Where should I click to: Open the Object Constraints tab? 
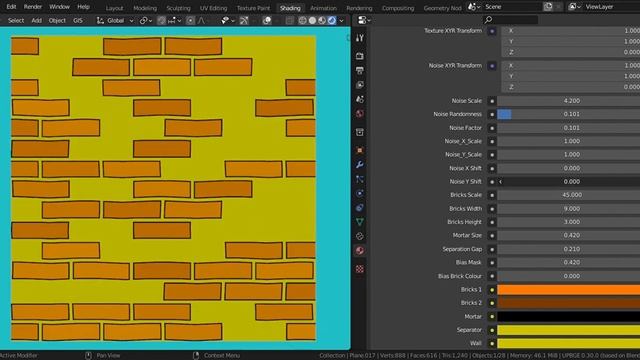pyautogui.click(x=360, y=208)
